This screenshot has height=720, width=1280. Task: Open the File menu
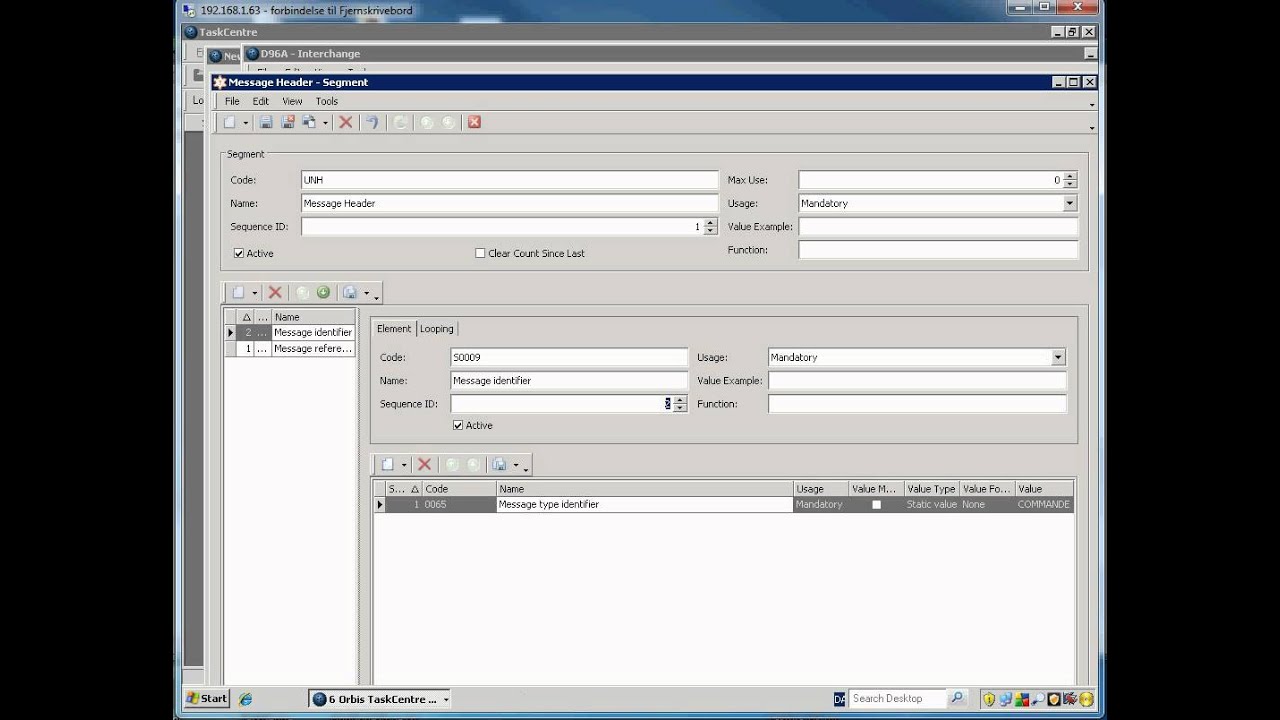(x=232, y=101)
